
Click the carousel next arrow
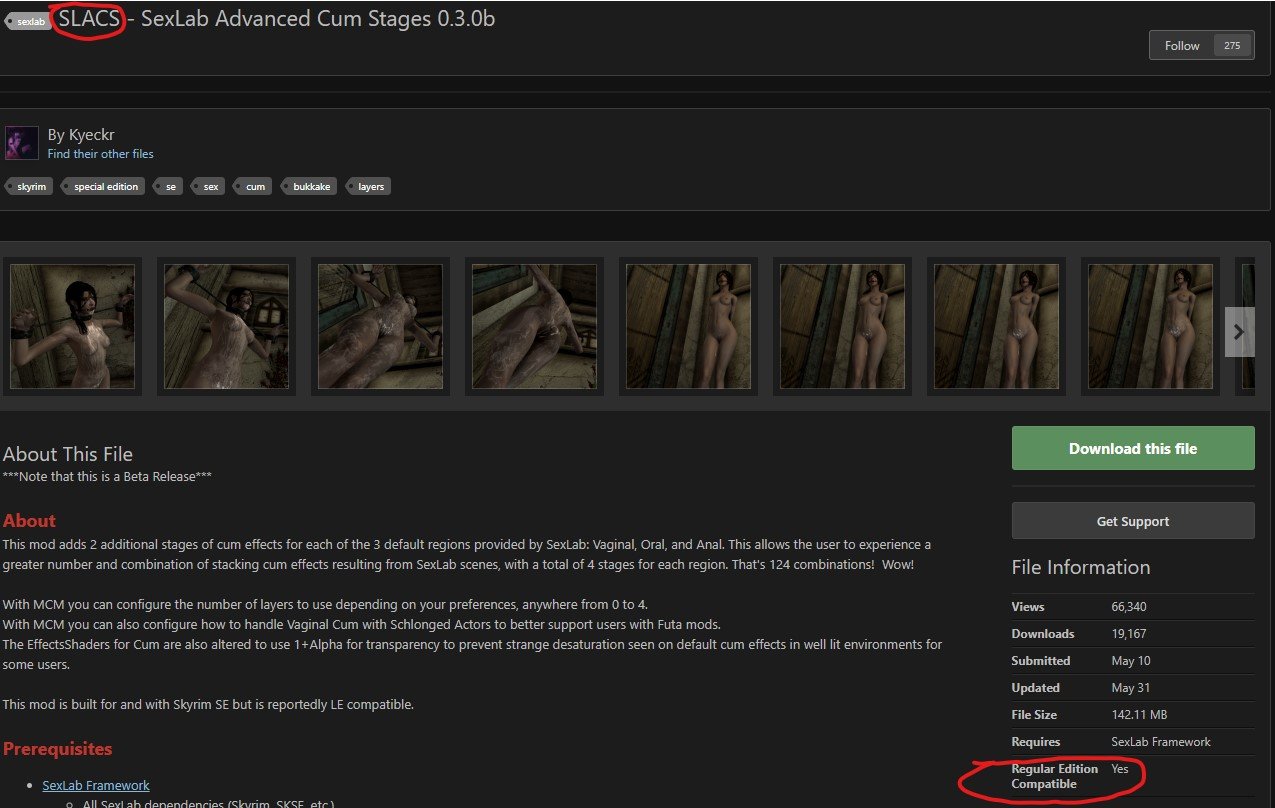click(1239, 332)
